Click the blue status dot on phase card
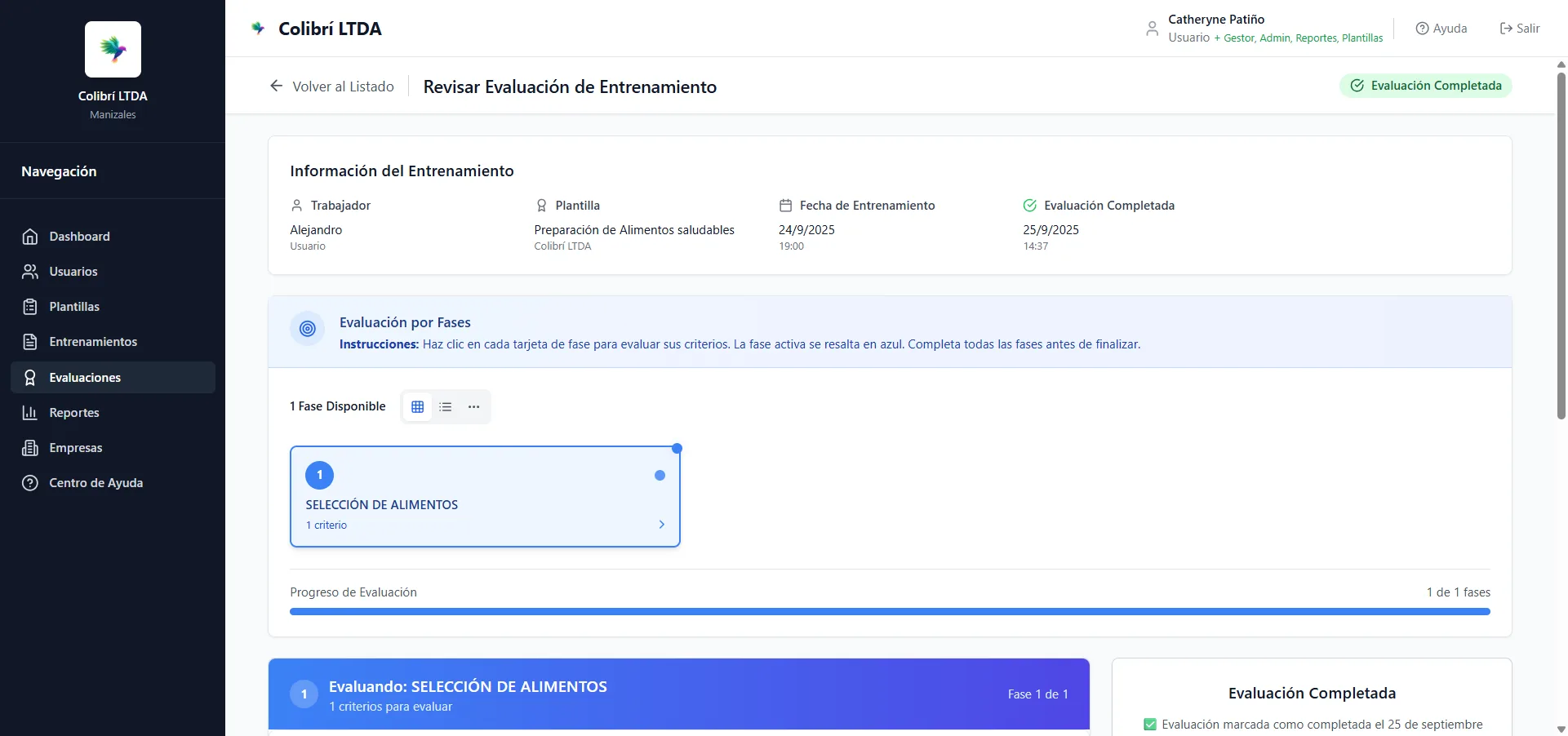 pos(660,476)
